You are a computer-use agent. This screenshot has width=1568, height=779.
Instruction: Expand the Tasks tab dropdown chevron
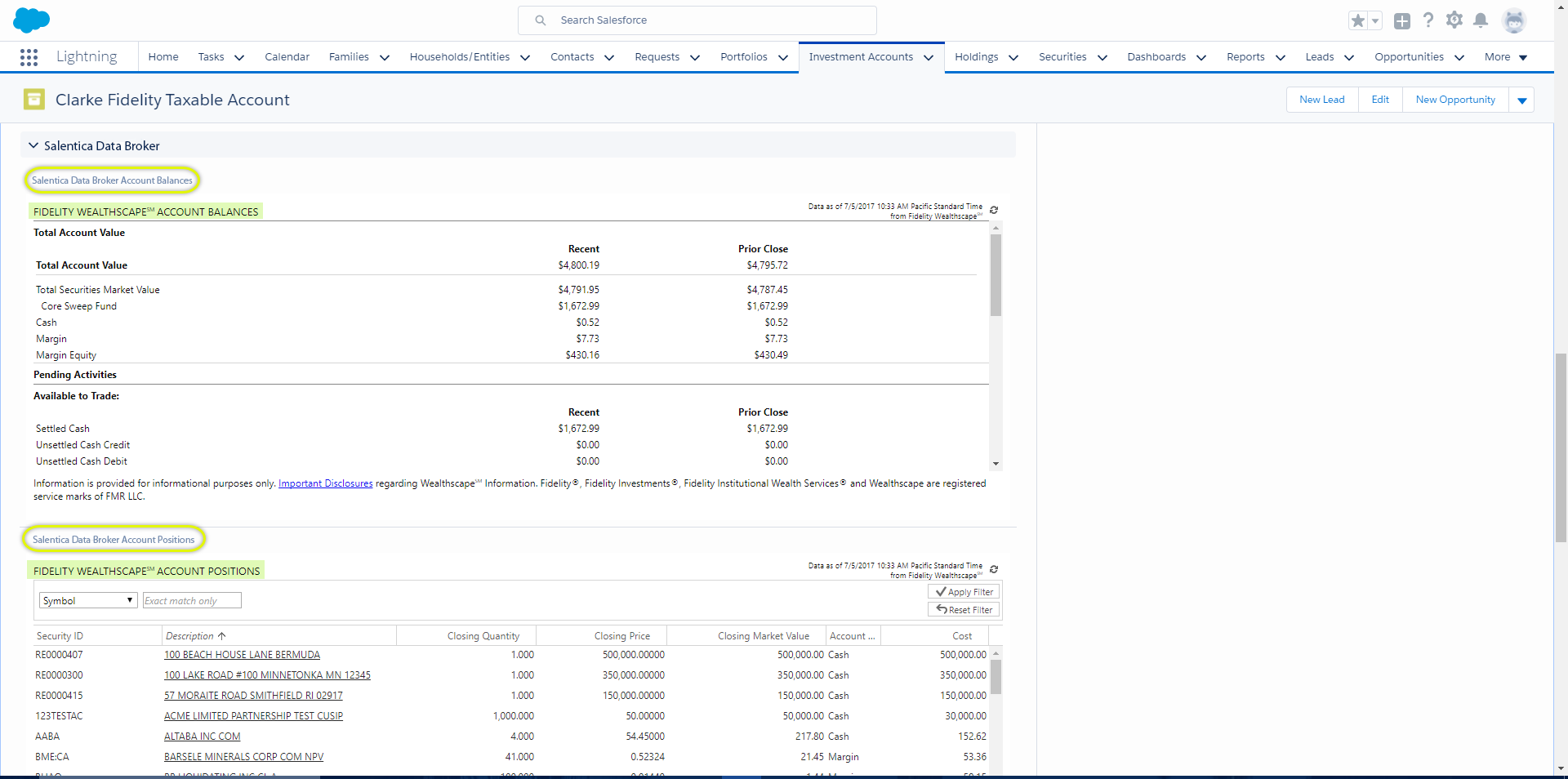click(239, 58)
